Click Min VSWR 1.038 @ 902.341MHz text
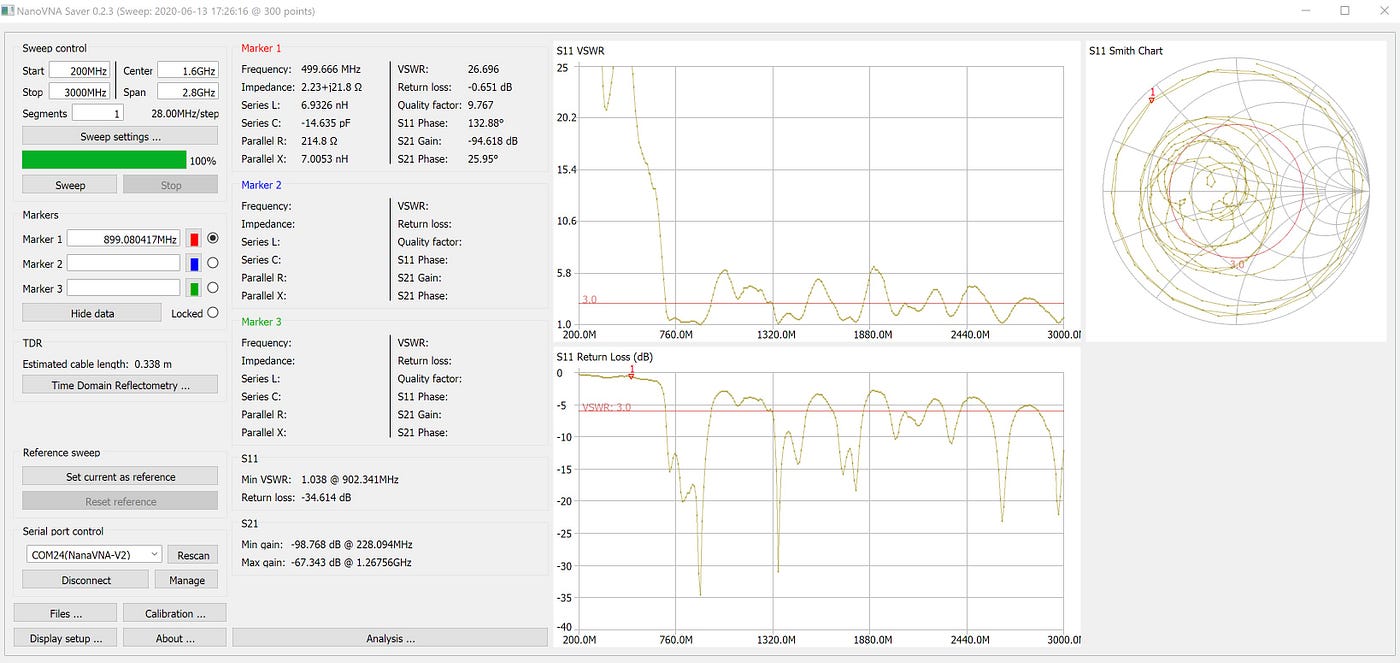The height and width of the screenshot is (663, 1400). click(x=320, y=479)
